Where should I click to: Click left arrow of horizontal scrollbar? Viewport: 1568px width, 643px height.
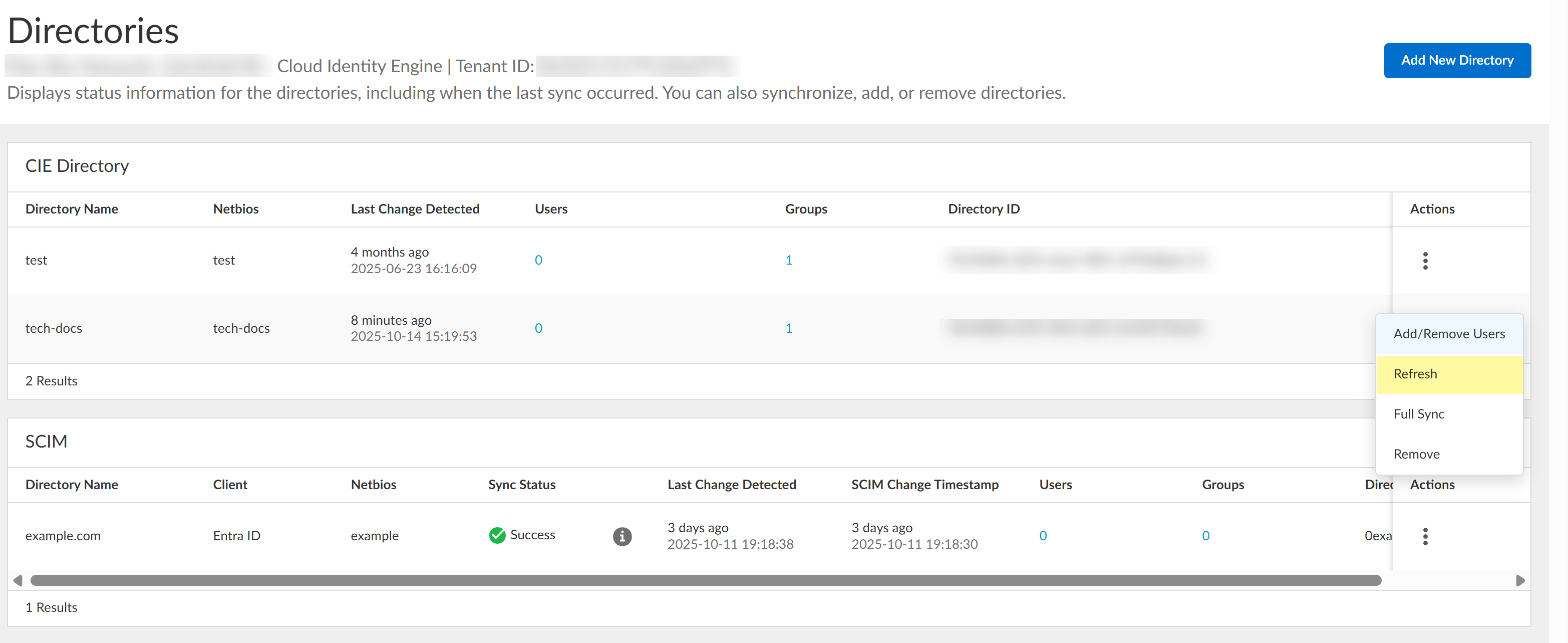(x=18, y=580)
